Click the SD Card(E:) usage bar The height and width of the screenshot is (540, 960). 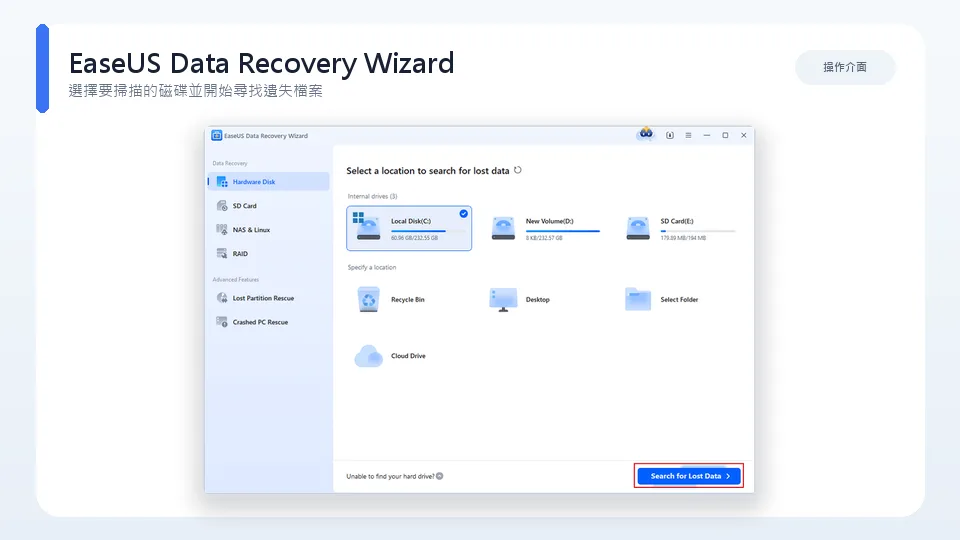[x=698, y=231]
